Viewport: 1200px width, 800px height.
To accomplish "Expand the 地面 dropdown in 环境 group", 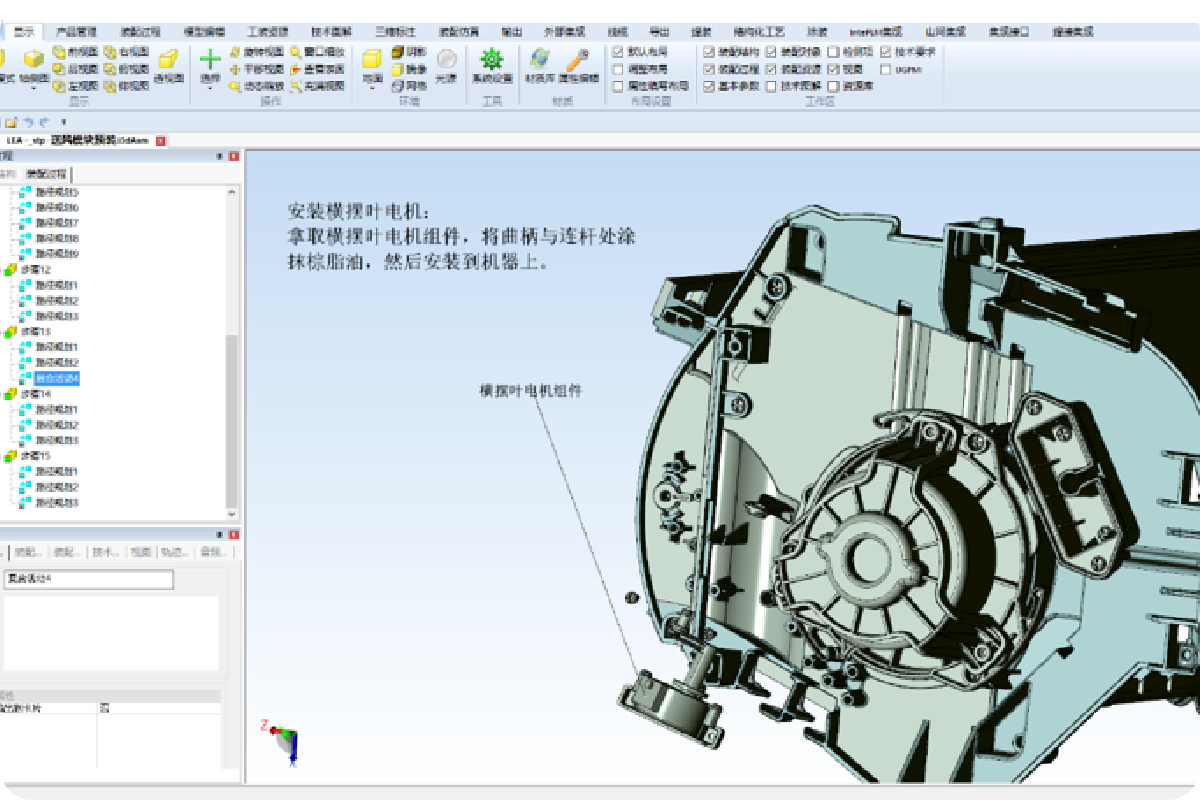I will tap(372, 88).
